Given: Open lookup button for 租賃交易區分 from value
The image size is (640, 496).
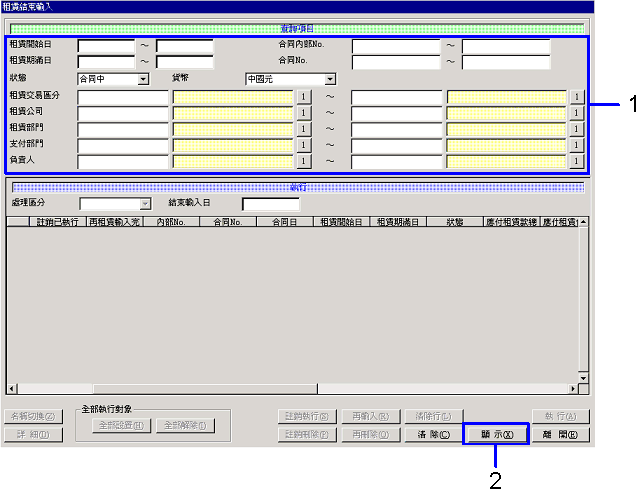Looking at the screenshot, I should coord(304,97).
